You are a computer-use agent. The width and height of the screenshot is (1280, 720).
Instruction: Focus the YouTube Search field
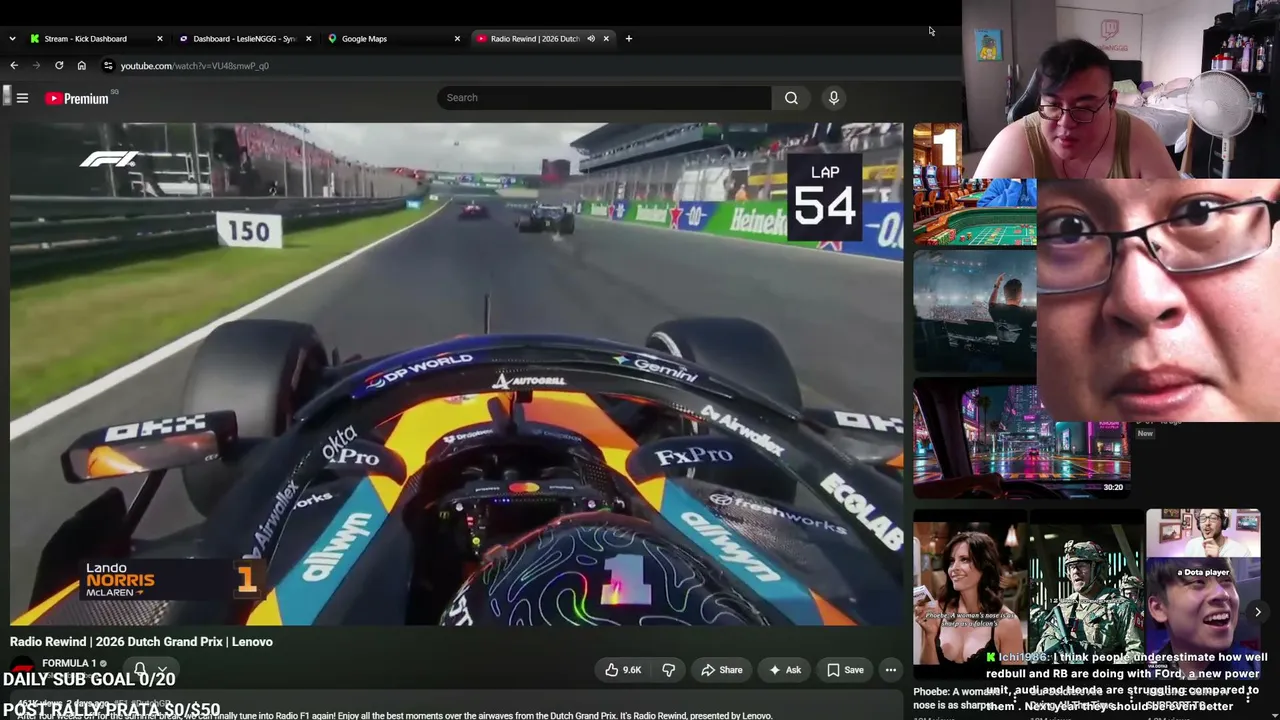605,98
